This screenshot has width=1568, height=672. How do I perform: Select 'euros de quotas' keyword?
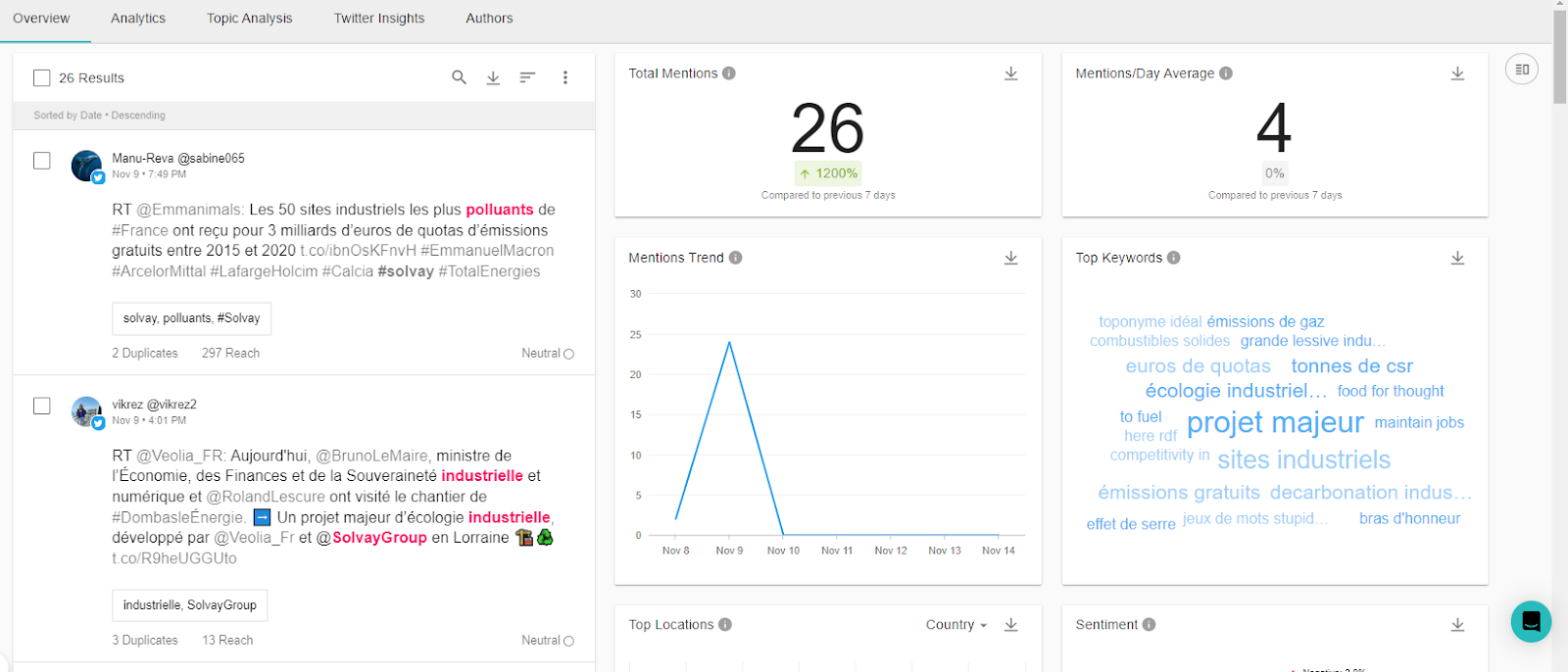click(x=1198, y=366)
